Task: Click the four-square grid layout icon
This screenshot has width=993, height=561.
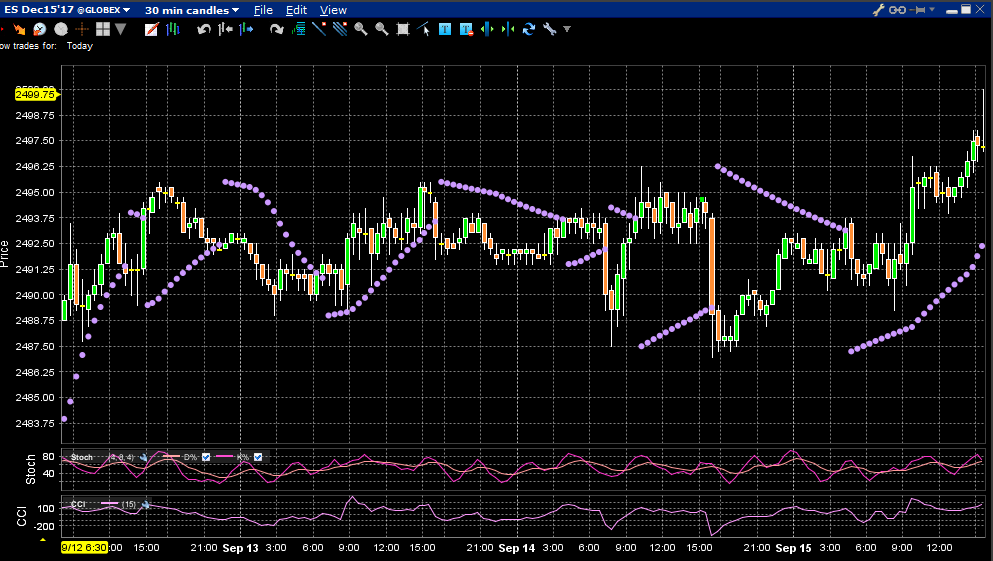Action: pos(103,29)
